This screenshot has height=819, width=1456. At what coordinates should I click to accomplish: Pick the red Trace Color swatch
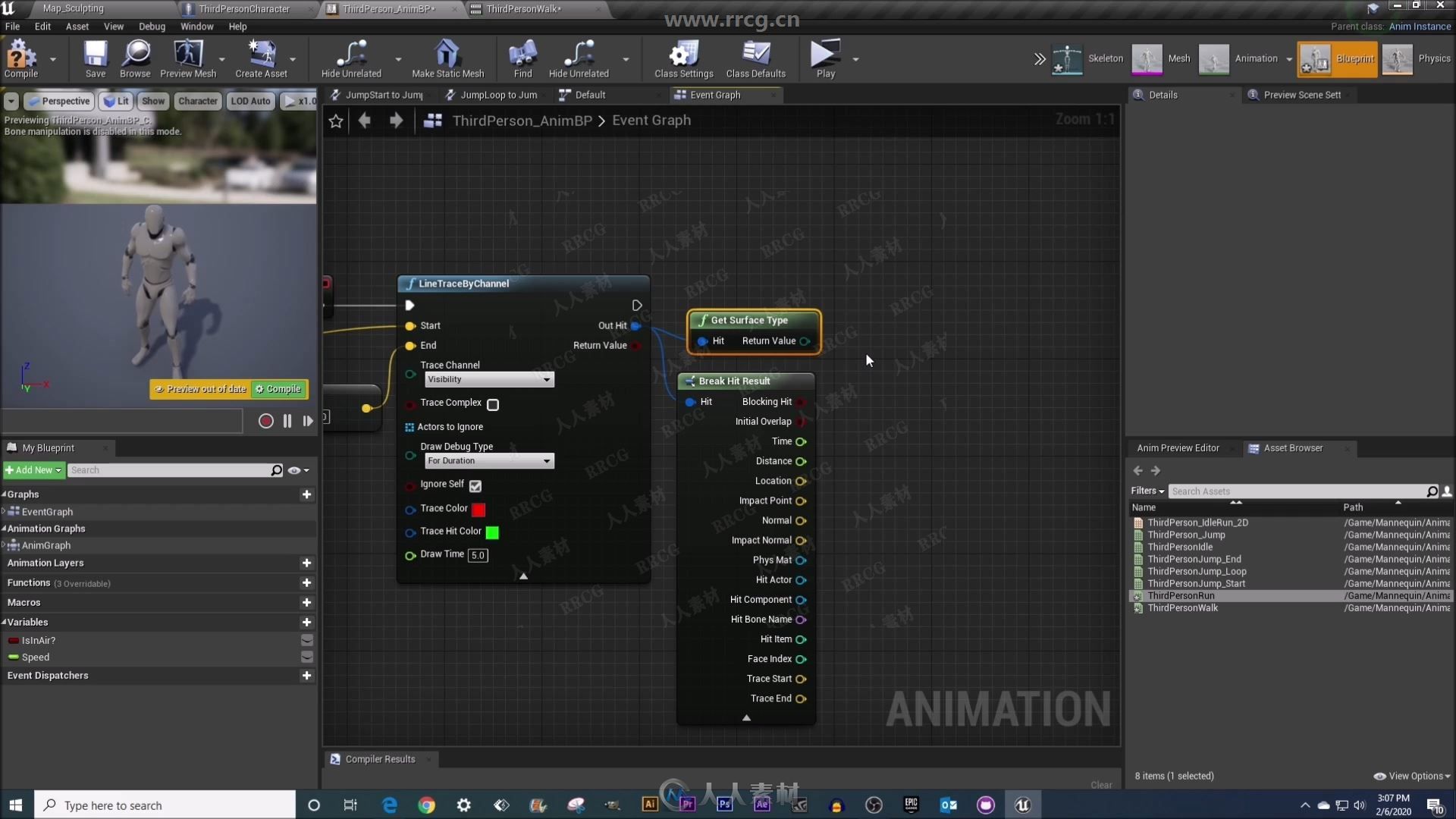tap(479, 510)
